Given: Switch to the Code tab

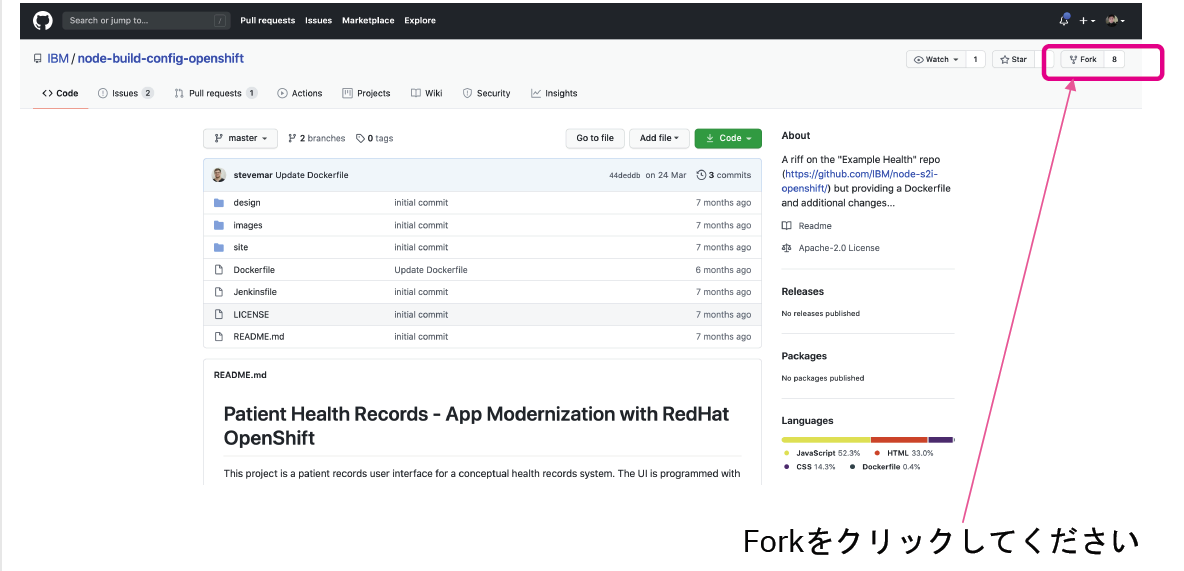Looking at the screenshot, I should 60,93.
